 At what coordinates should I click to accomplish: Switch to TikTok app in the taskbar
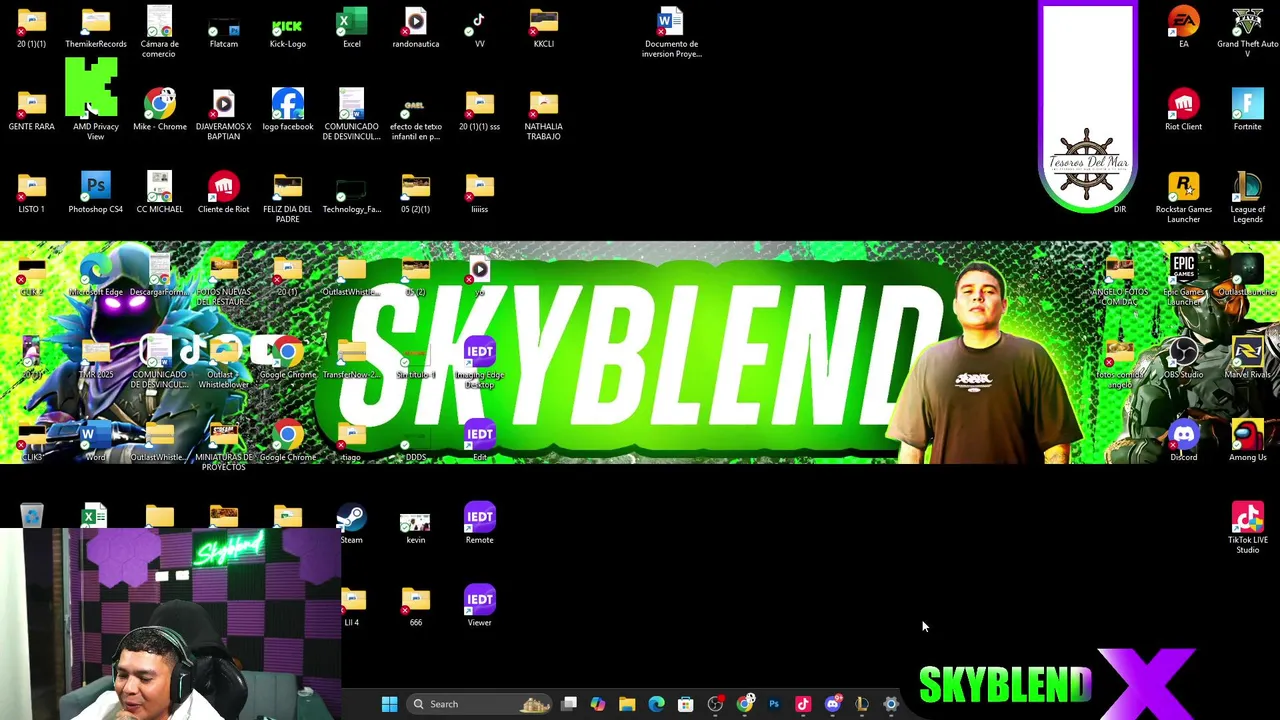pyautogui.click(x=803, y=704)
